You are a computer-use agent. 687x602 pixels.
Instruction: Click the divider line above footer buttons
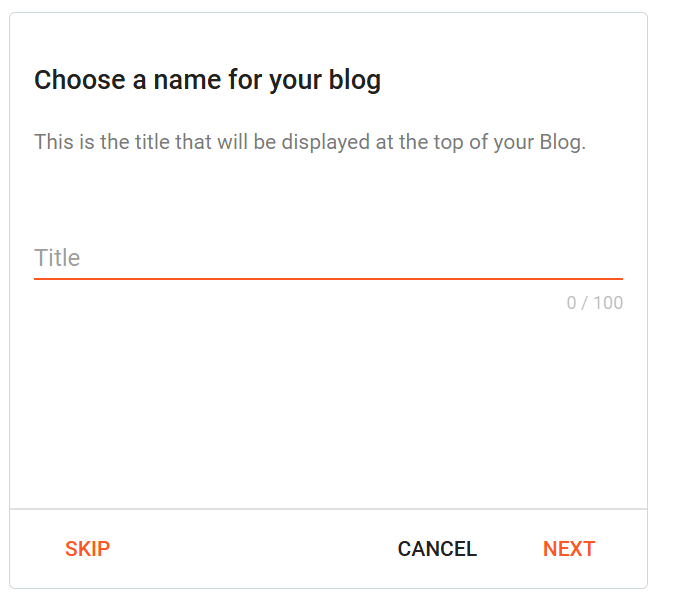tap(328, 509)
